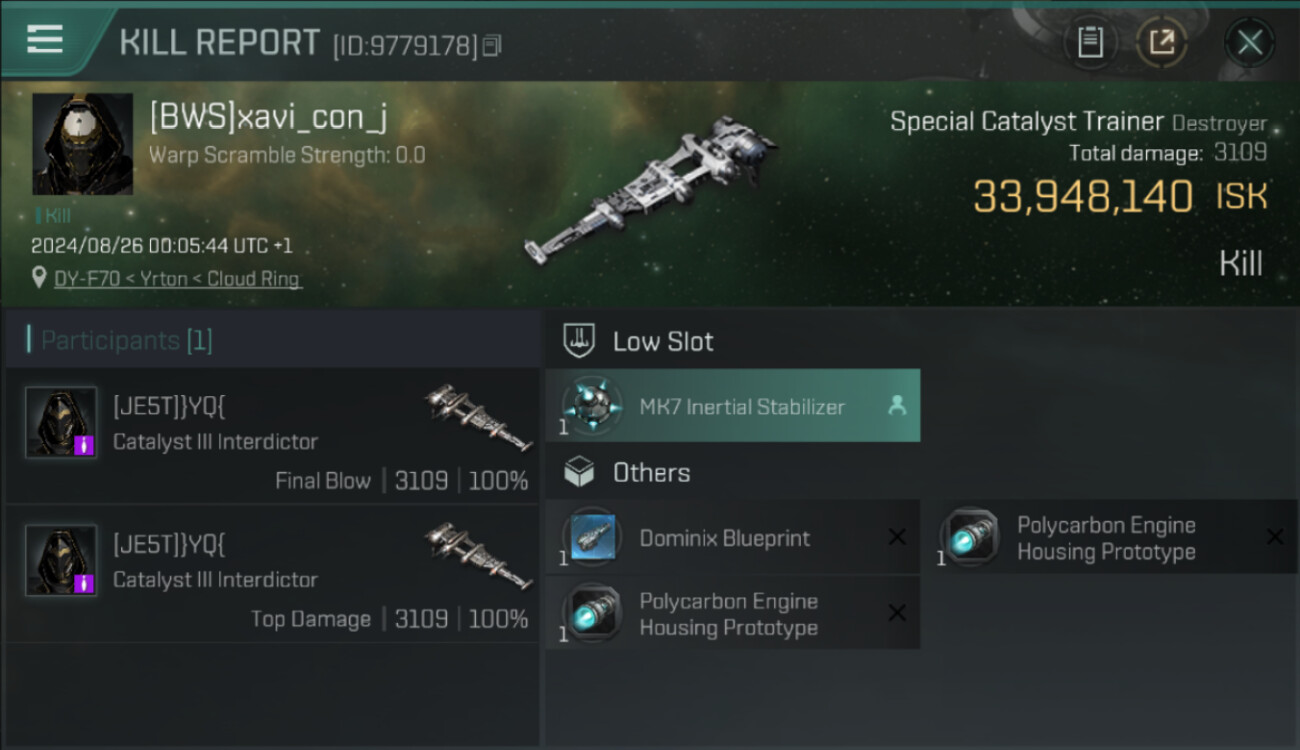Copy the kill report ID
Screen dimensions: 1300x750
pyautogui.click(x=491, y=46)
